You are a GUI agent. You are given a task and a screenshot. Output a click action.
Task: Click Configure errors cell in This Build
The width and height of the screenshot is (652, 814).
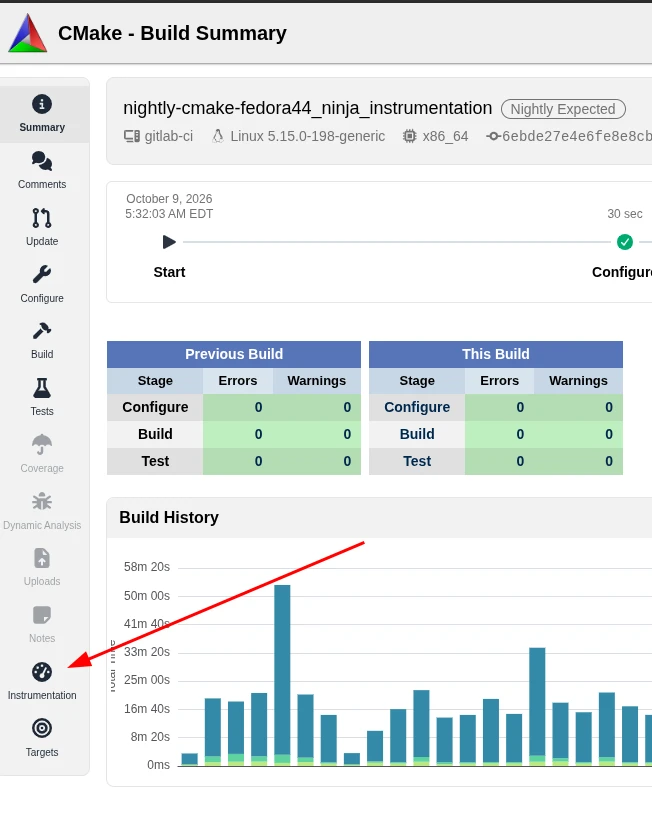coord(499,407)
